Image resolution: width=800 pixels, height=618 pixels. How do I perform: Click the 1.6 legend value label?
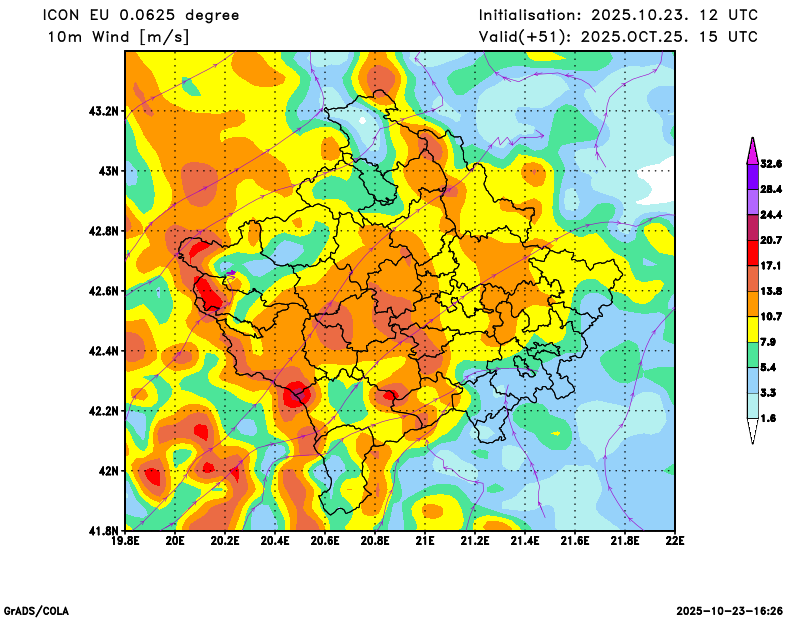click(x=770, y=419)
